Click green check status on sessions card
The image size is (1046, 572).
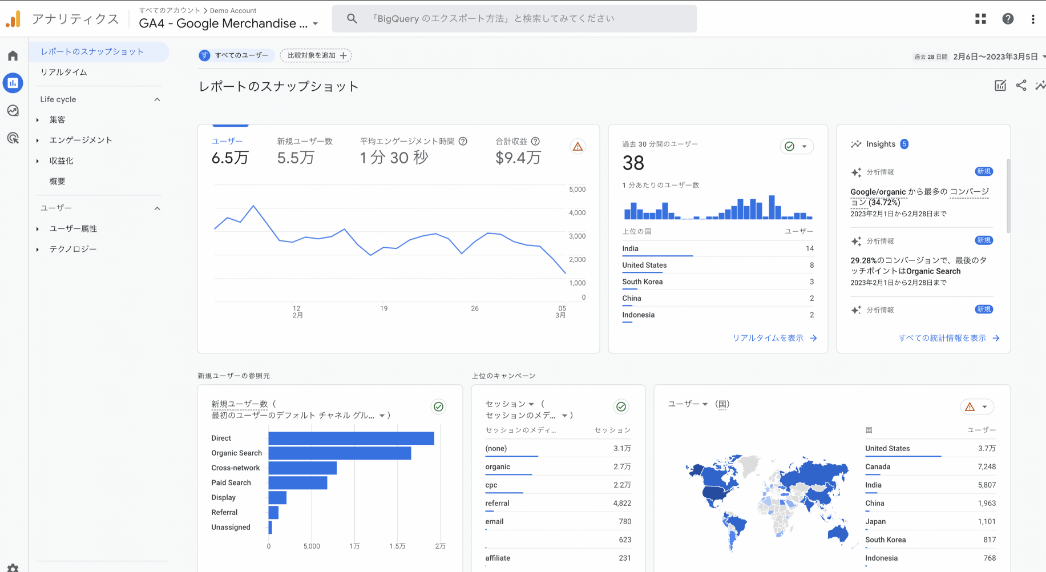coord(621,406)
